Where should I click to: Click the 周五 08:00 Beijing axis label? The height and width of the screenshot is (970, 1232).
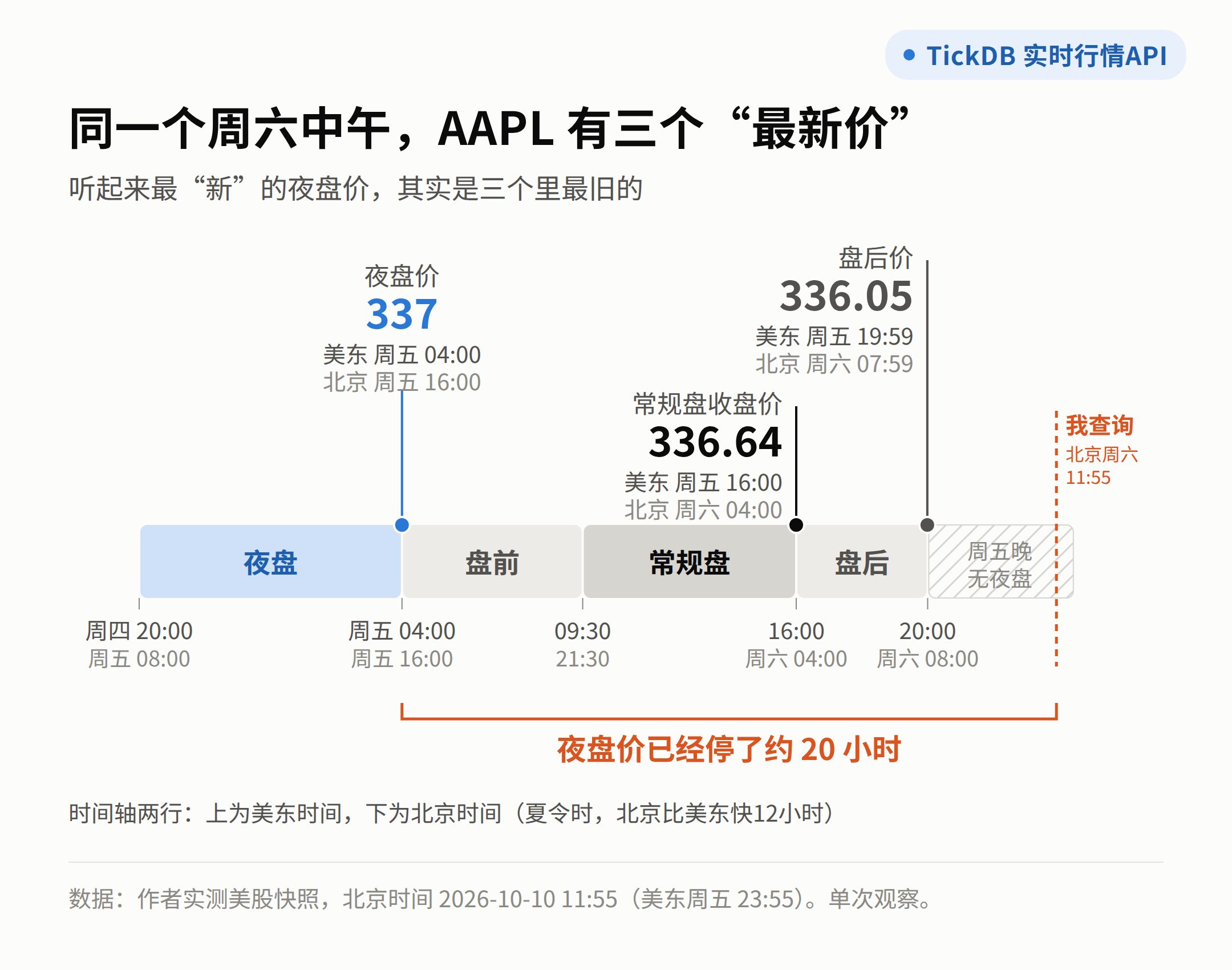coord(139,659)
